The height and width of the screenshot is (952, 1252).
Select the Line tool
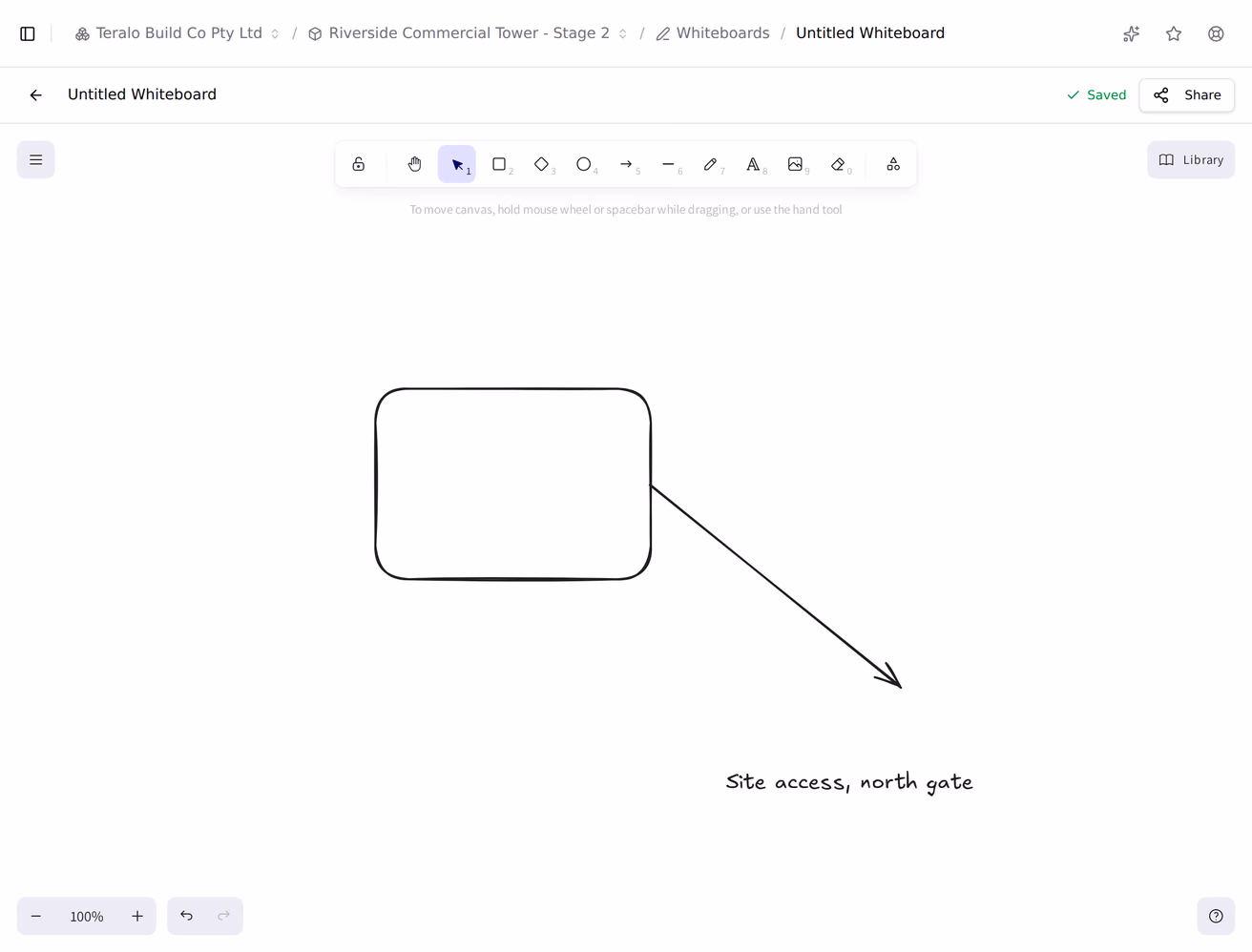pyautogui.click(x=668, y=164)
